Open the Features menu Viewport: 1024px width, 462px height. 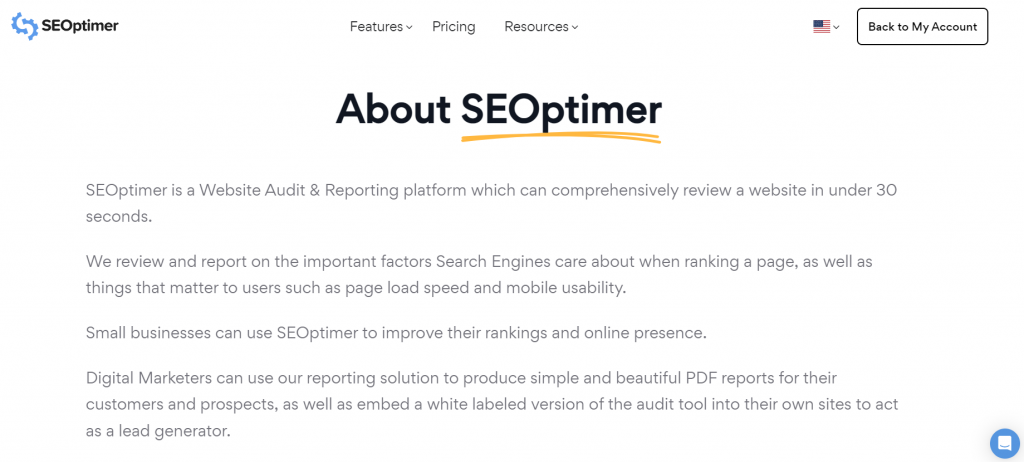point(376,27)
